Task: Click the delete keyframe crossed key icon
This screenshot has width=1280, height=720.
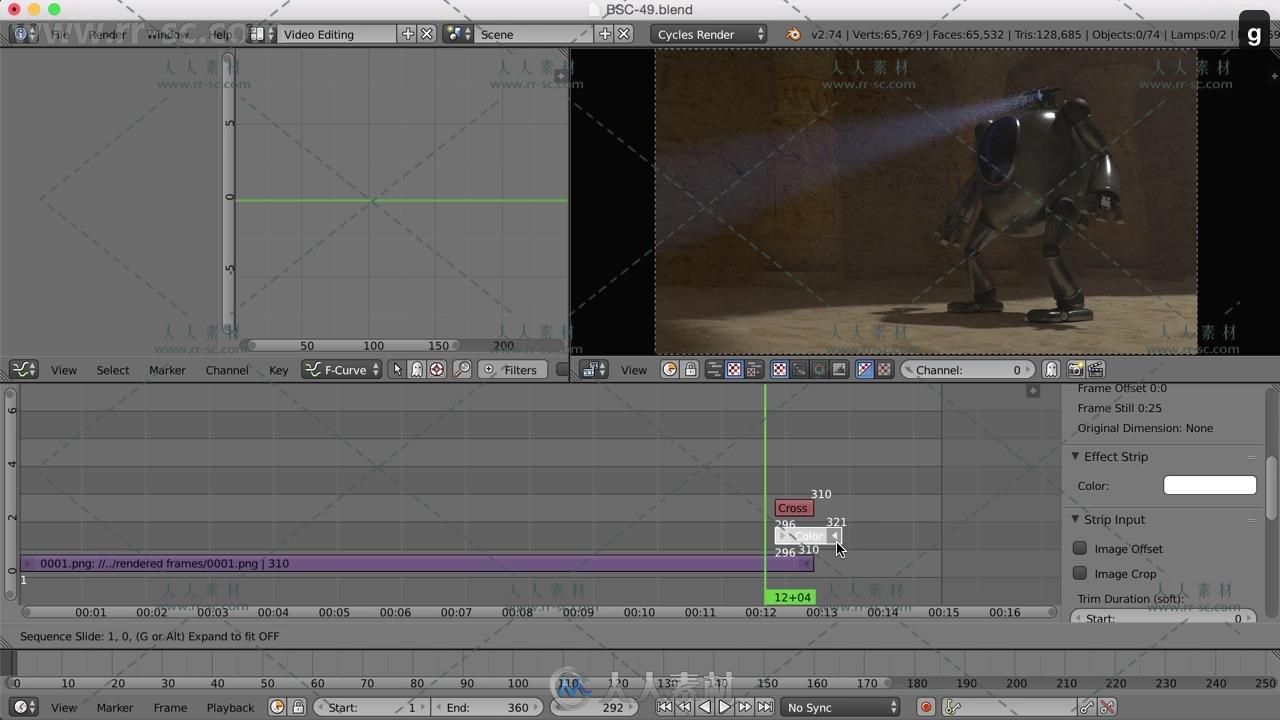Action: pos(1107,707)
